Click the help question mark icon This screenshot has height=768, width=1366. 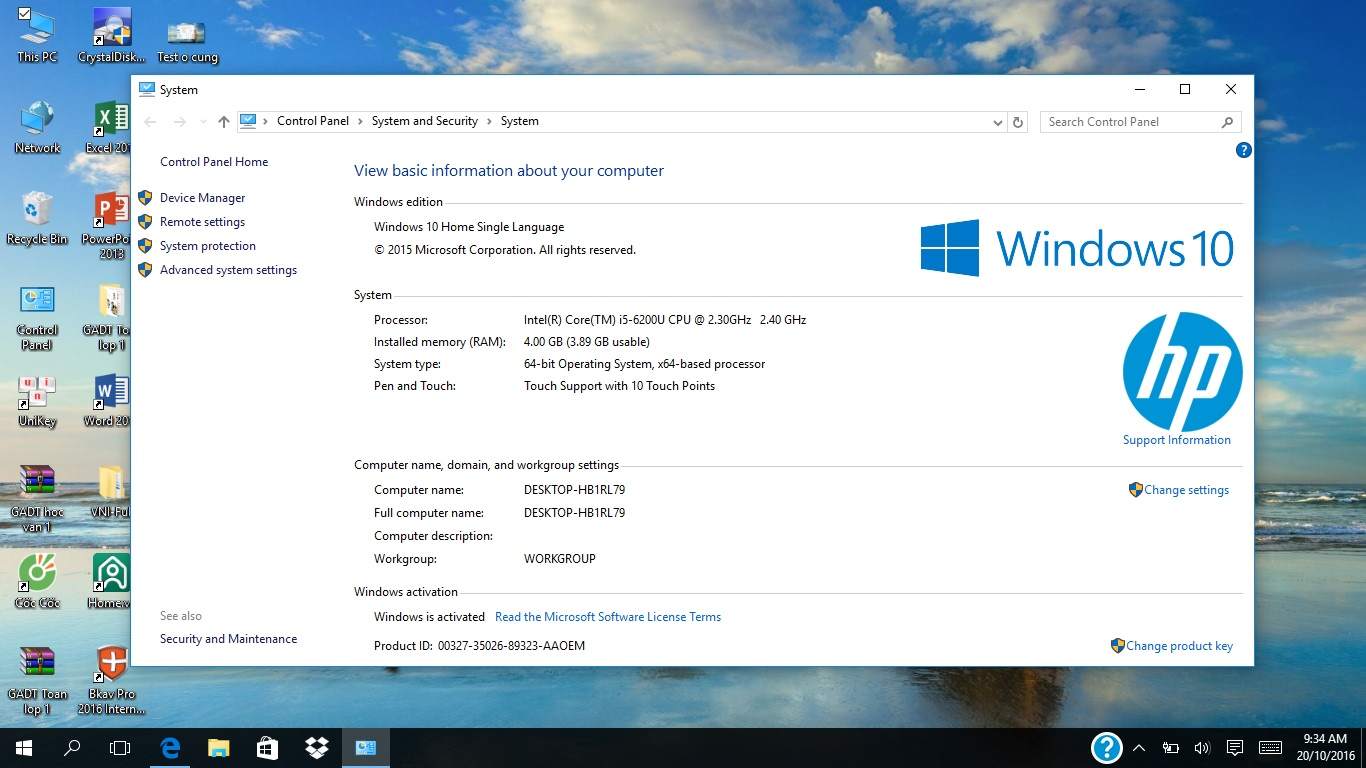pyautogui.click(x=1243, y=150)
